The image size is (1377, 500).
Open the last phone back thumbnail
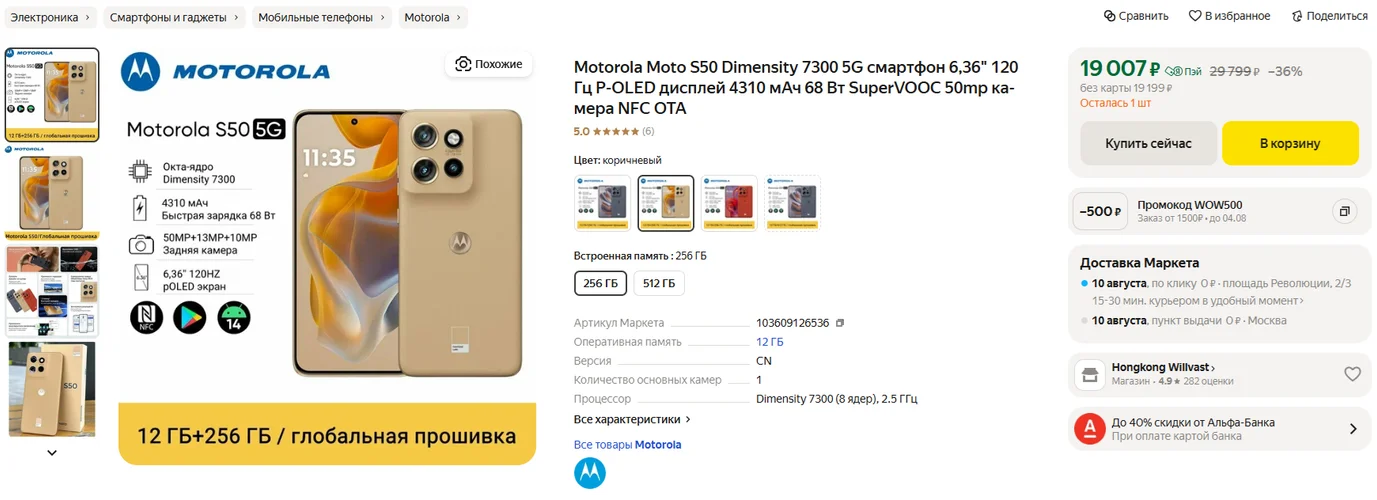pyautogui.click(x=52, y=389)
